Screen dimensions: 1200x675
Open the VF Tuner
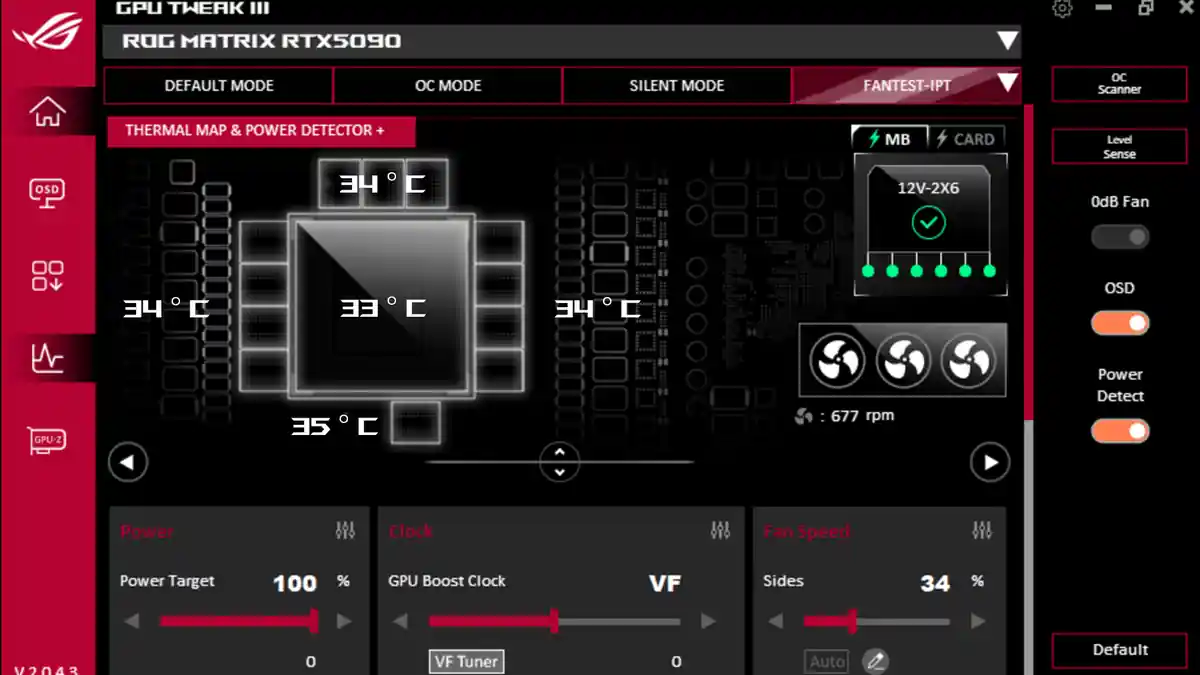pos(466,661)
